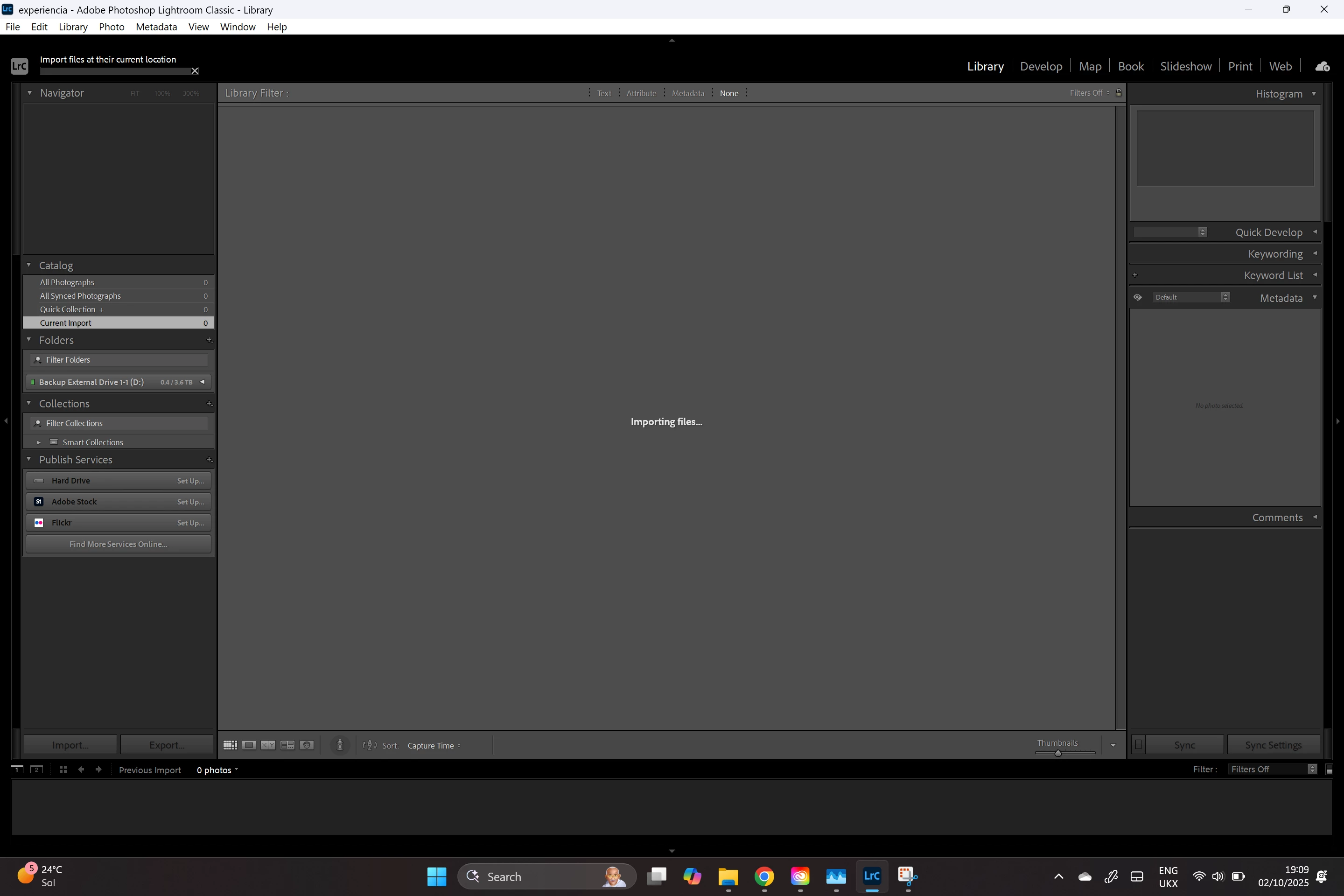Toggle the Library Filter lock icon
Screen dimensions: 1344x896
click(1119, 92)
